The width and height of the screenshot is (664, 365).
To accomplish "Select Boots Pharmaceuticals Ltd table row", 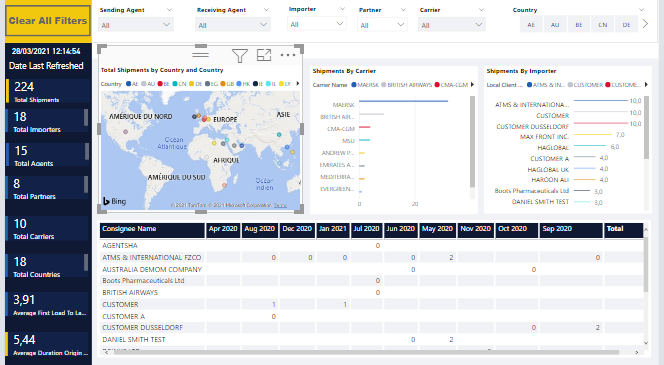I will click(372, 281).
